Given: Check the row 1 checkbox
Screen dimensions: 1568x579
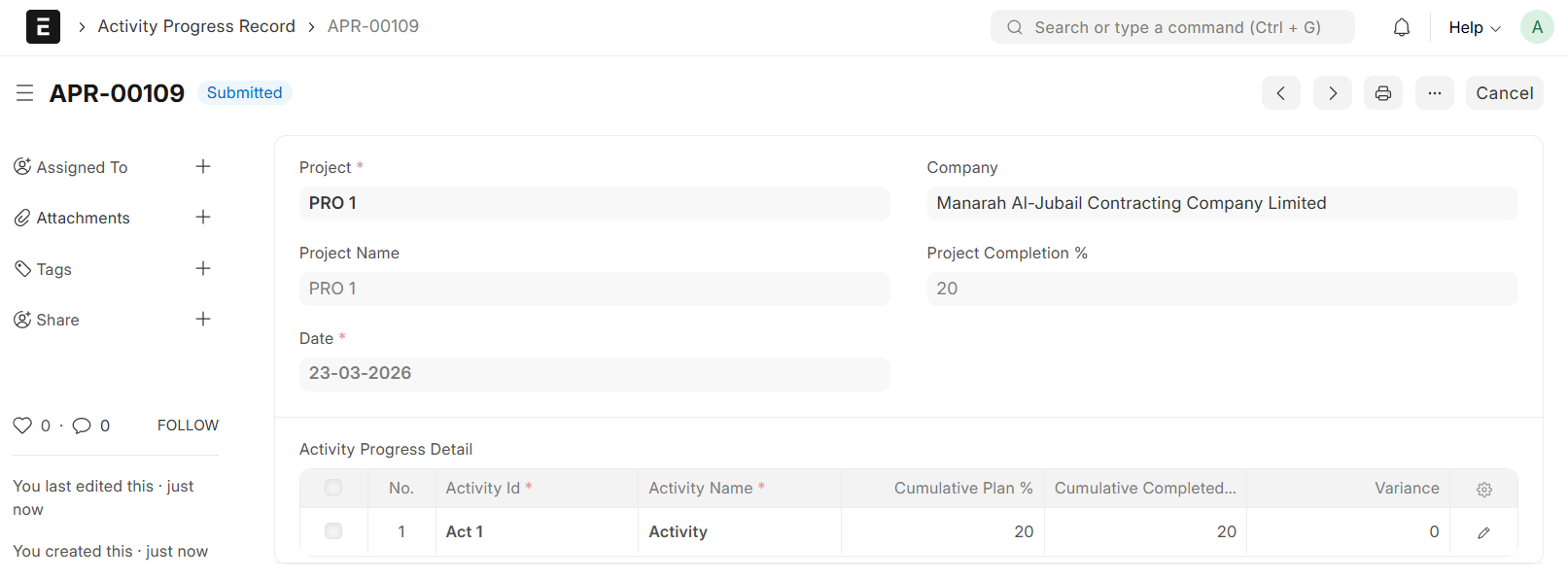Looking at the screenshot, I should [333, 531].
